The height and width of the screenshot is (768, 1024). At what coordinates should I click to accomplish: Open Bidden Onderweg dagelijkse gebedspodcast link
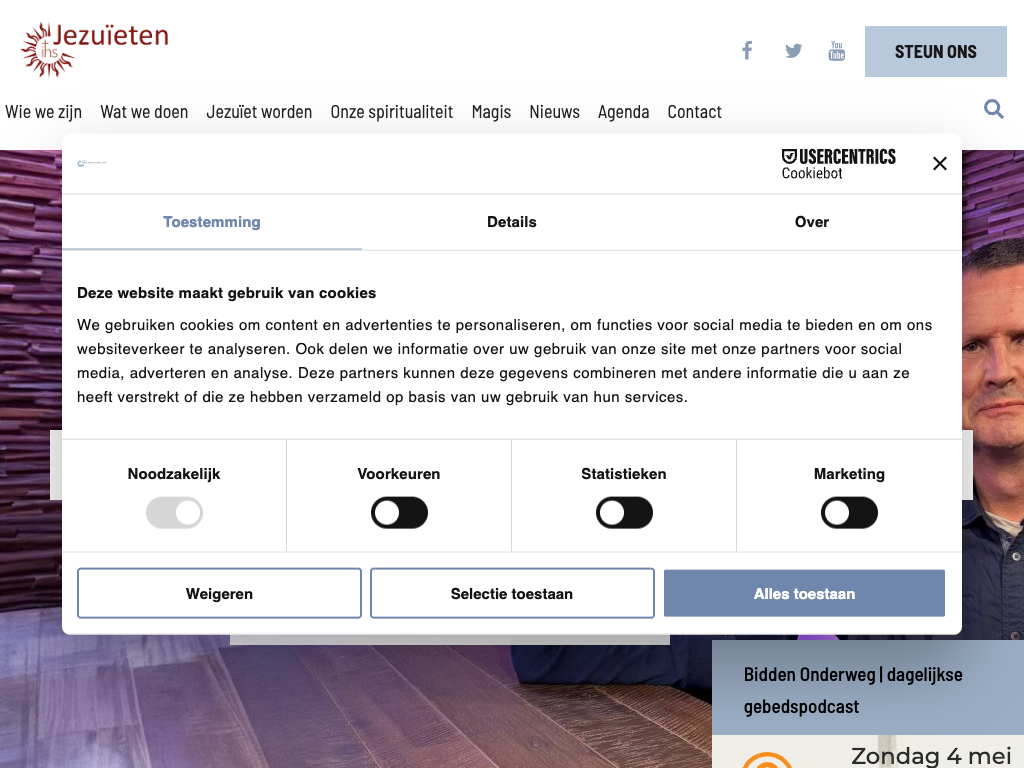(853, 690)
